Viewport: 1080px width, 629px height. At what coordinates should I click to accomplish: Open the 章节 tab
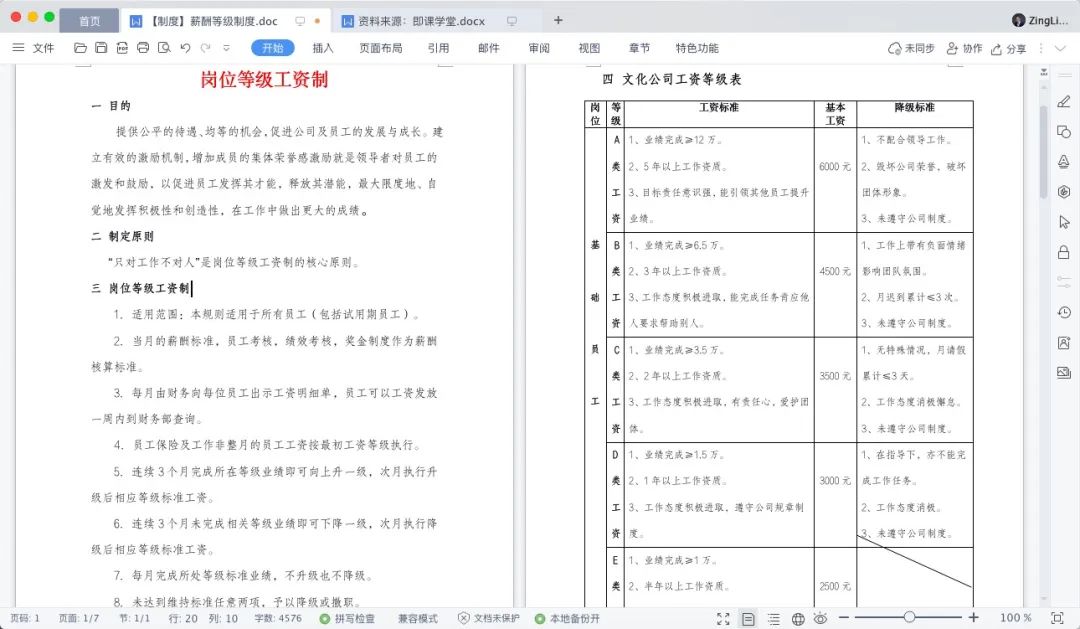(x=639, y=48)
